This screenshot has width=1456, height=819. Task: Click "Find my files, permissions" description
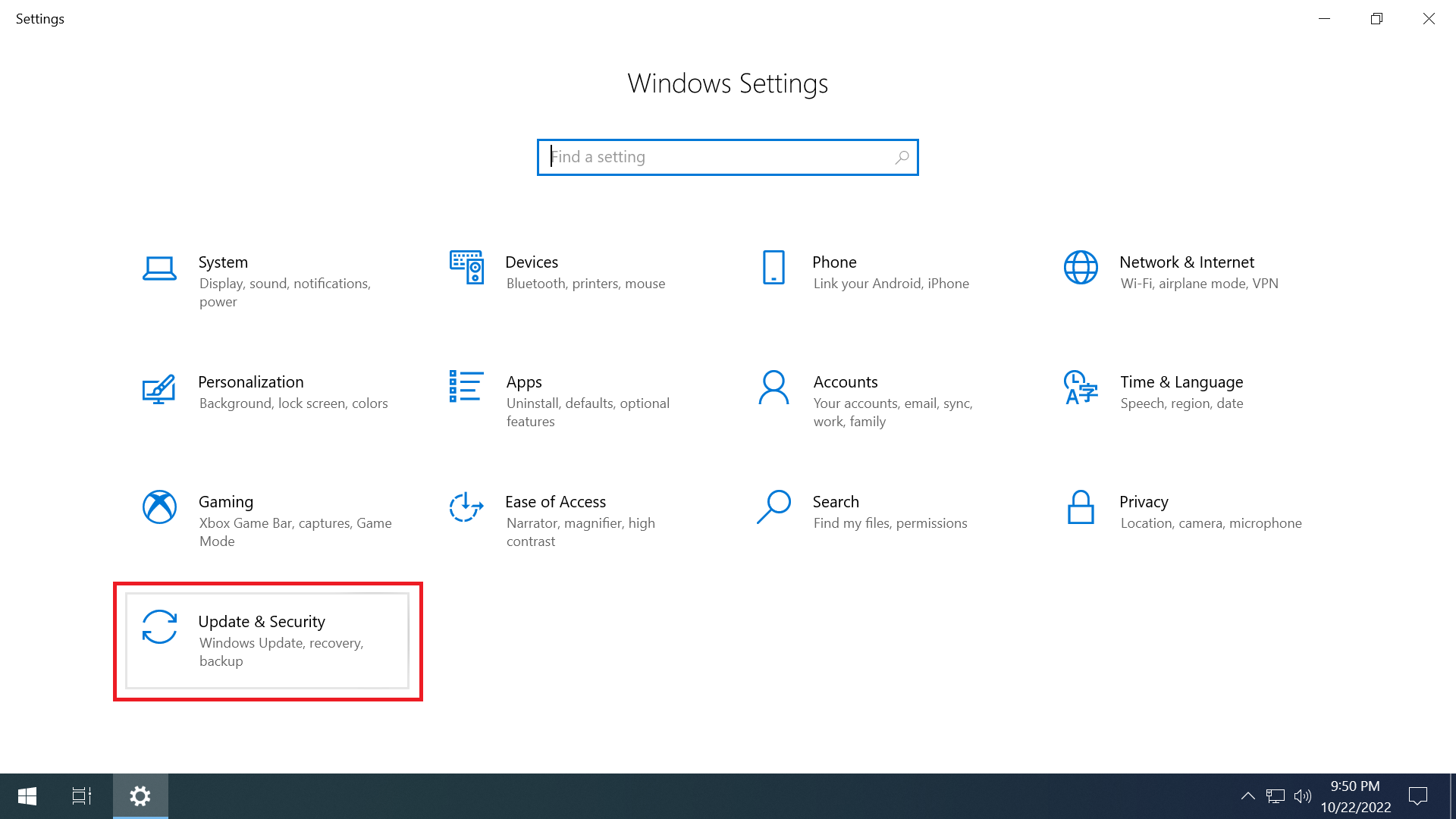pyautogui.click(x=890, y=523)
